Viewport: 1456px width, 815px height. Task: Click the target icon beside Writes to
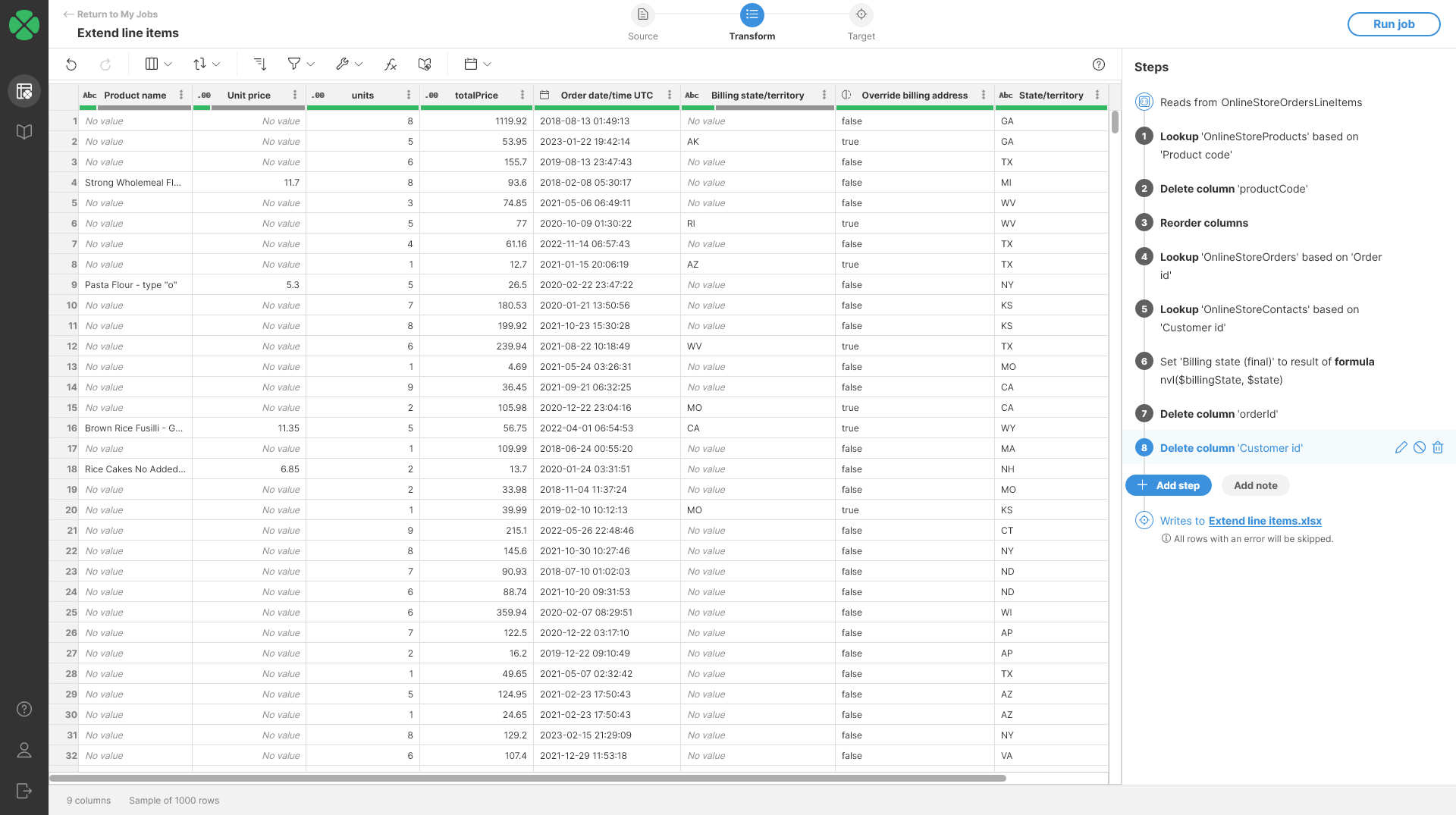tap(1144, 520)
